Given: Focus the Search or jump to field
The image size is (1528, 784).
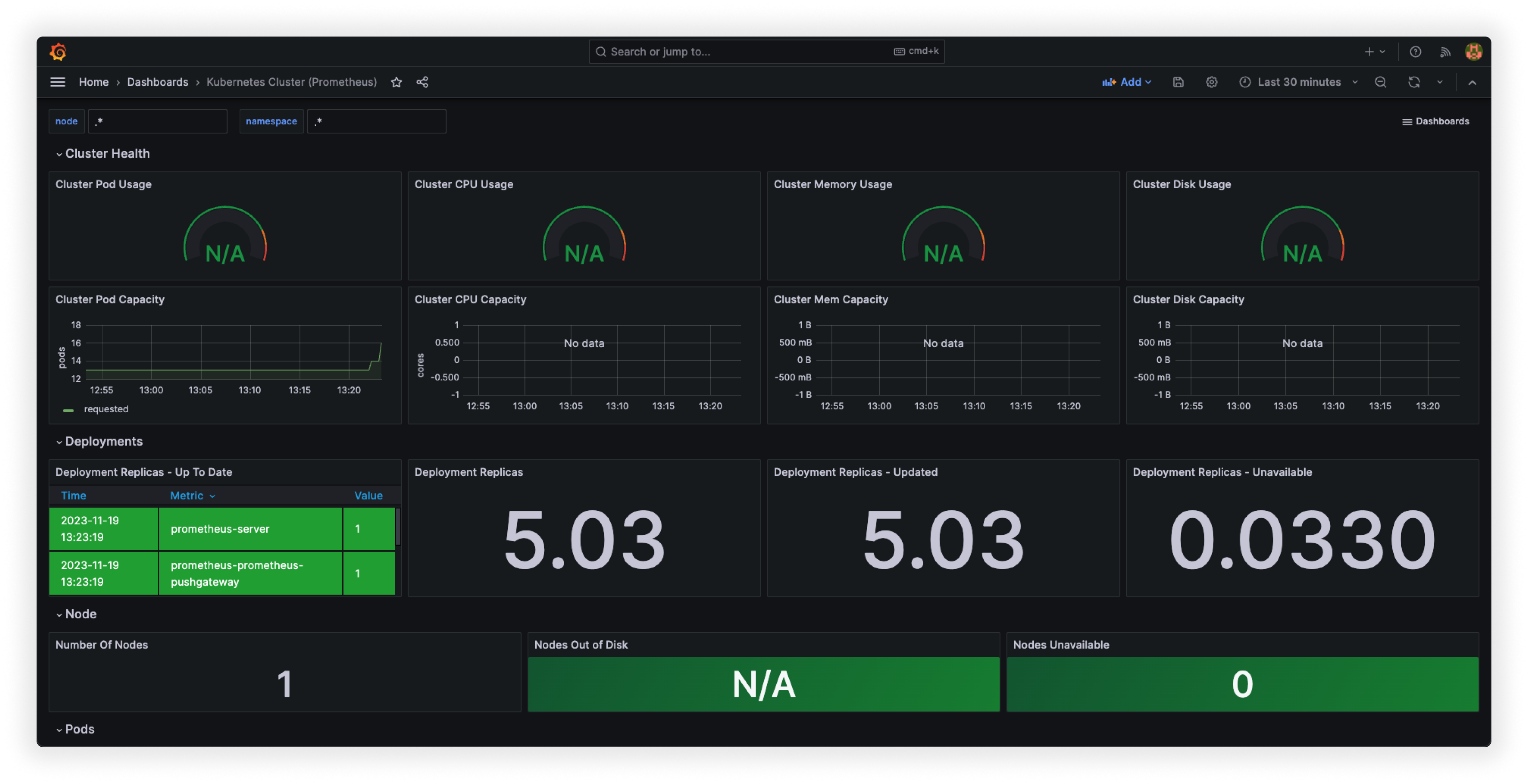Looking at the screenshot, I should click(766, 52).
